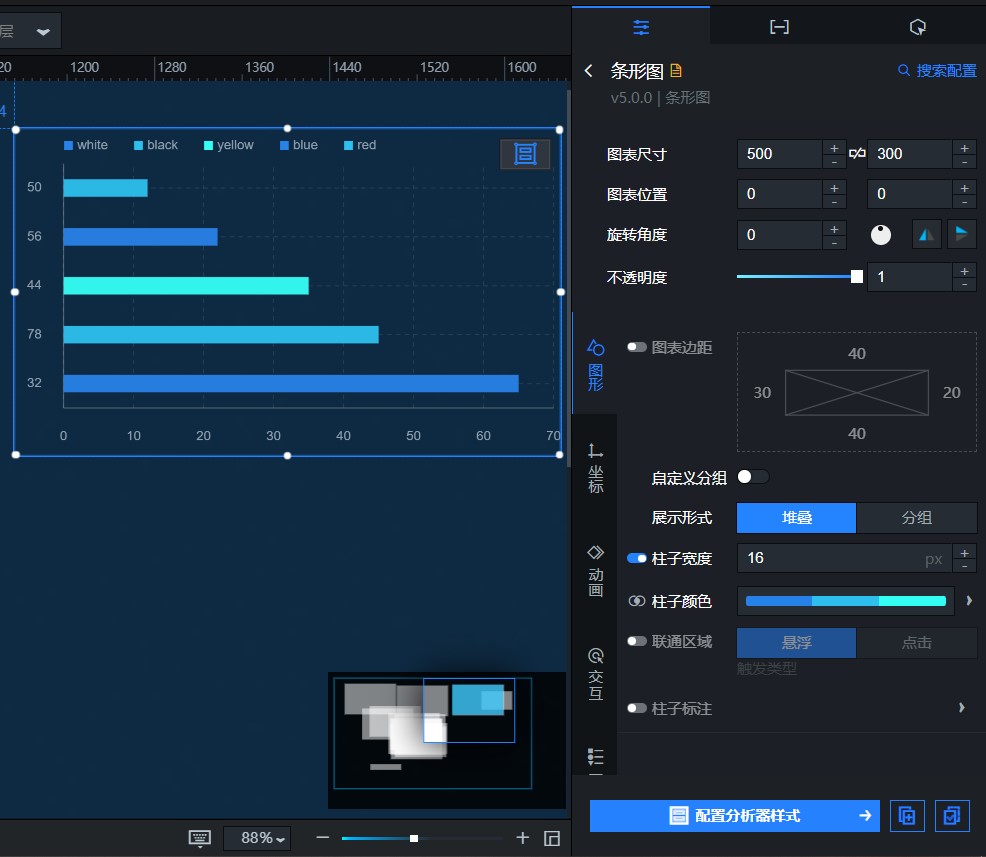The image size is (986, 857).
Task: Click the 图表位置 X field showing 0
Action: pyautogui.click(x=780, y=194)
